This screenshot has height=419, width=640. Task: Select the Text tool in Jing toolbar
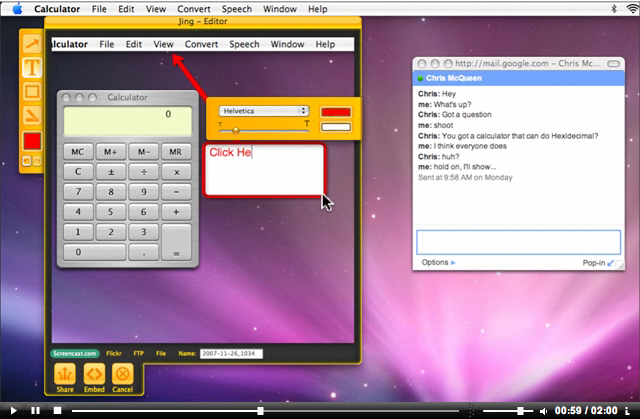point(32,68)
